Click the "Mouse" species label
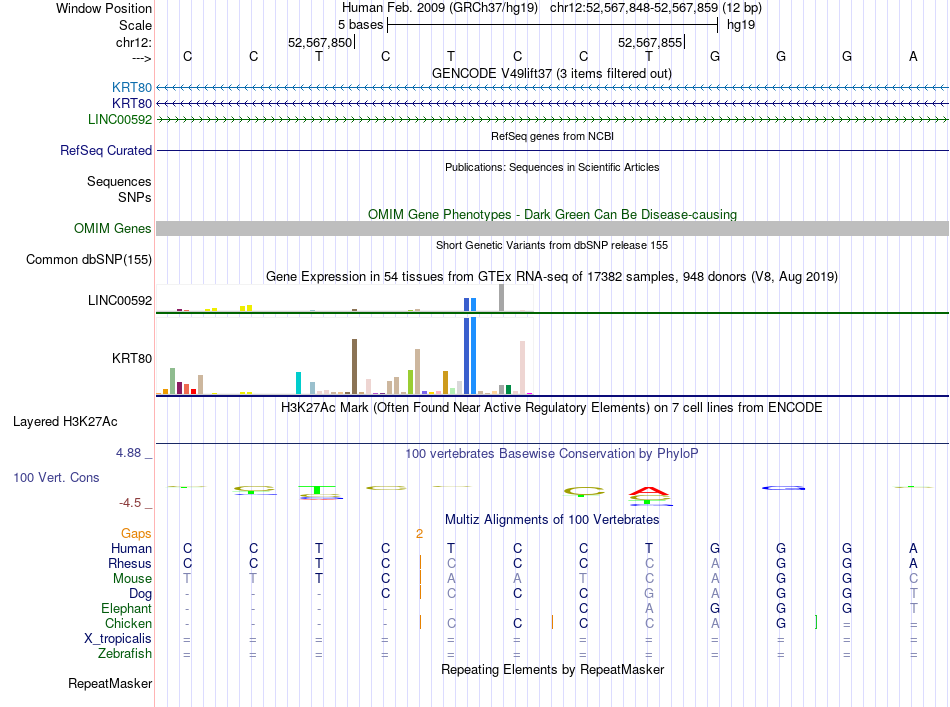950x707 pixels. 133,579
